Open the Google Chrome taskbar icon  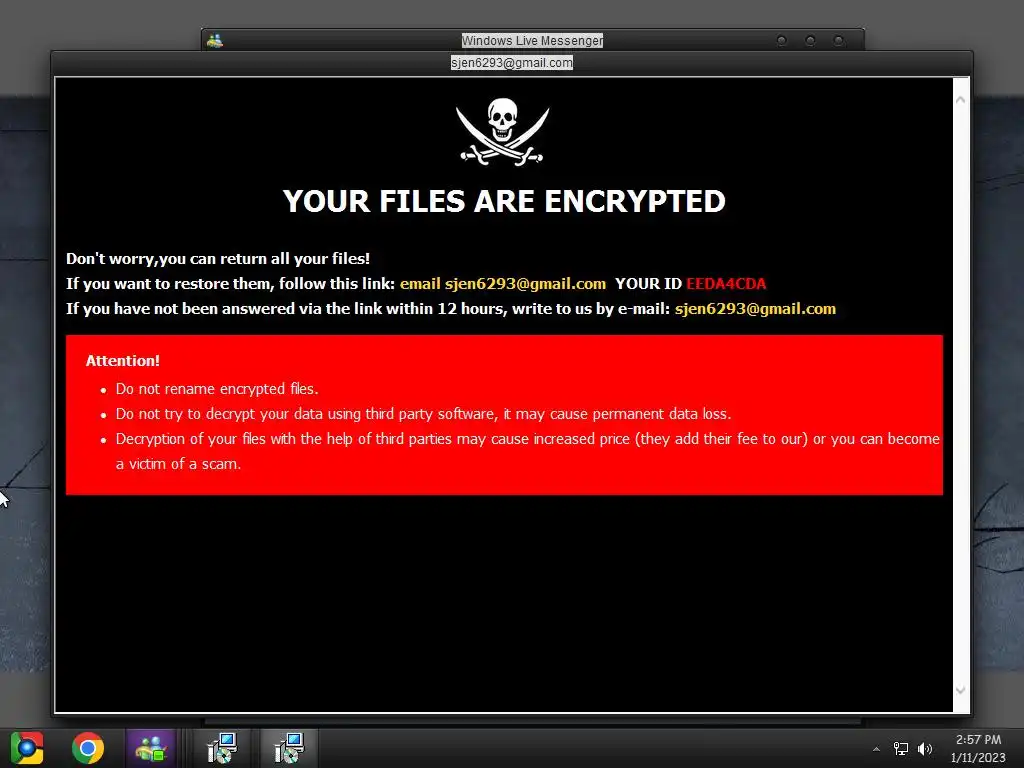(x=88, y=748)
